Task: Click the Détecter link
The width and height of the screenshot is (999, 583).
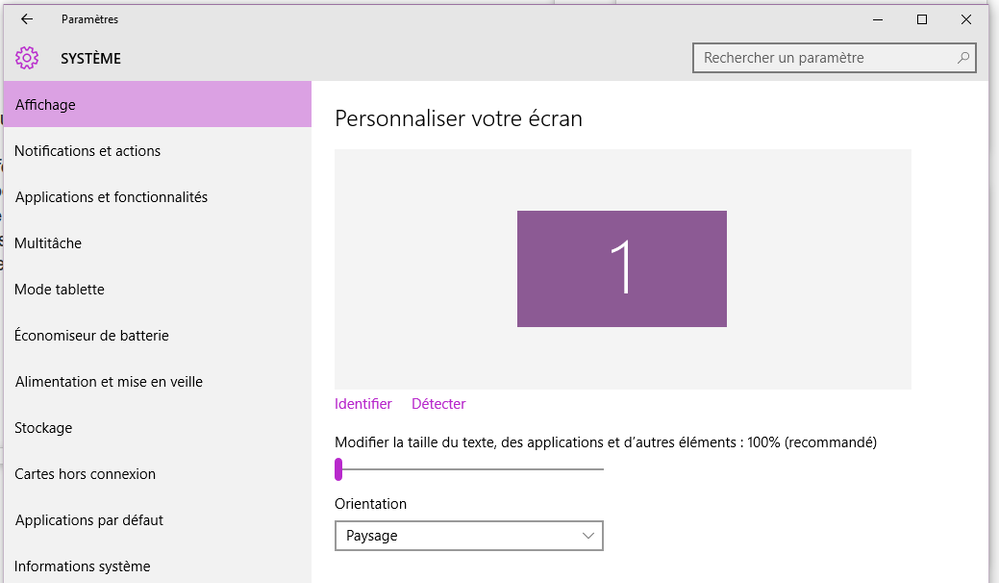Action: click(x=438, y=404)
